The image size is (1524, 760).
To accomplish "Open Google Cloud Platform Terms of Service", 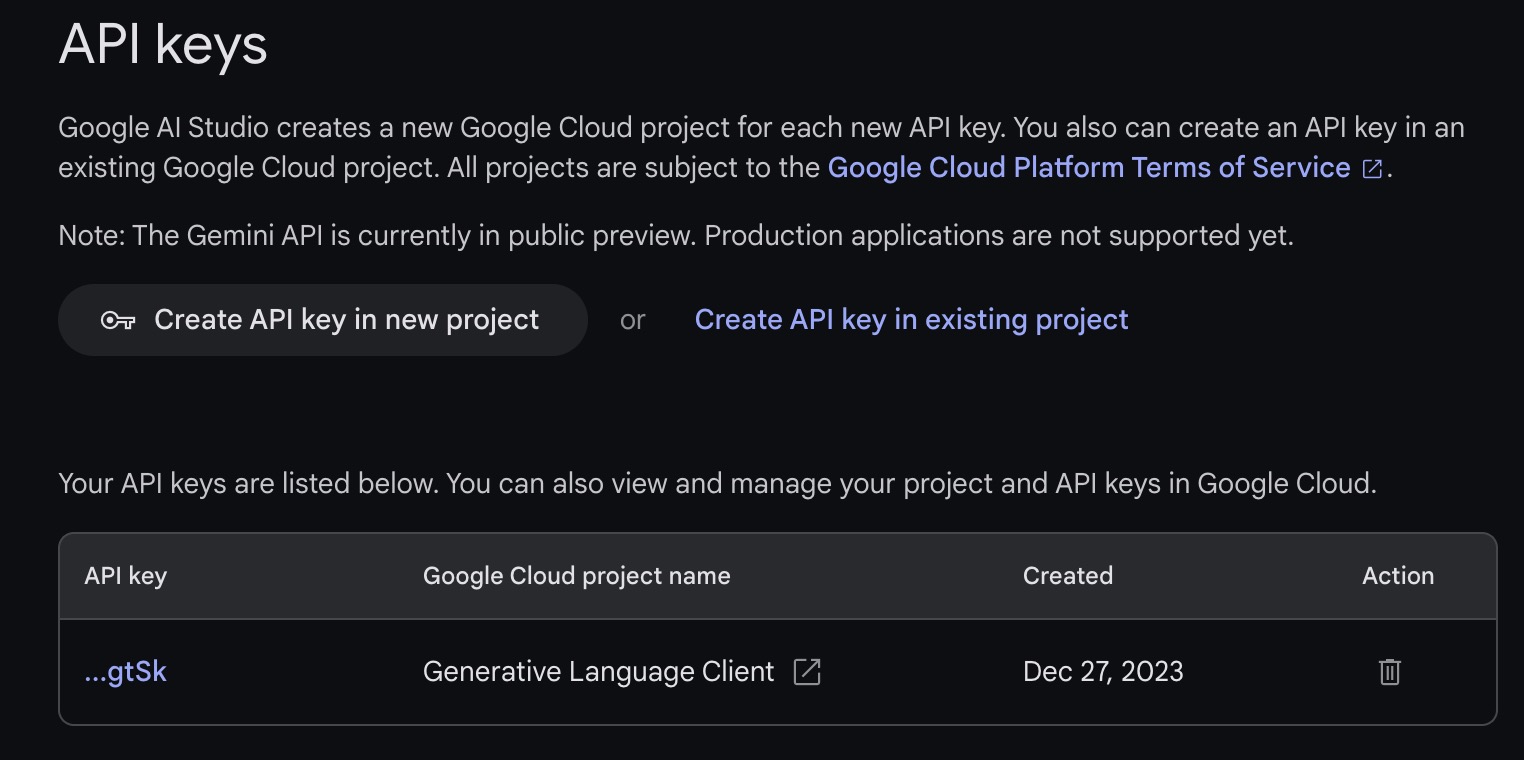I will (1088, 167).
